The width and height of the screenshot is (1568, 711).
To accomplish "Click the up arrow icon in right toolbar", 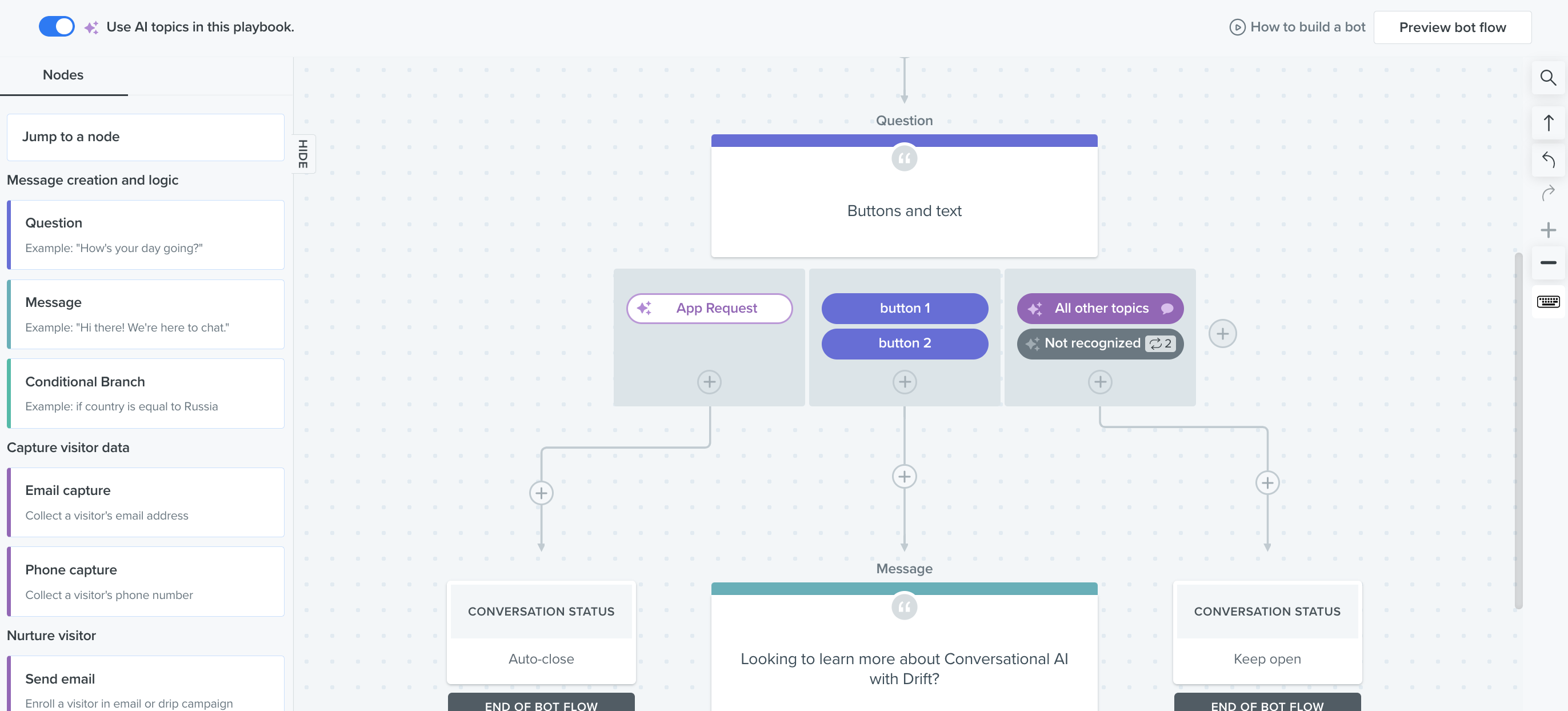I will coord(1548,123).
